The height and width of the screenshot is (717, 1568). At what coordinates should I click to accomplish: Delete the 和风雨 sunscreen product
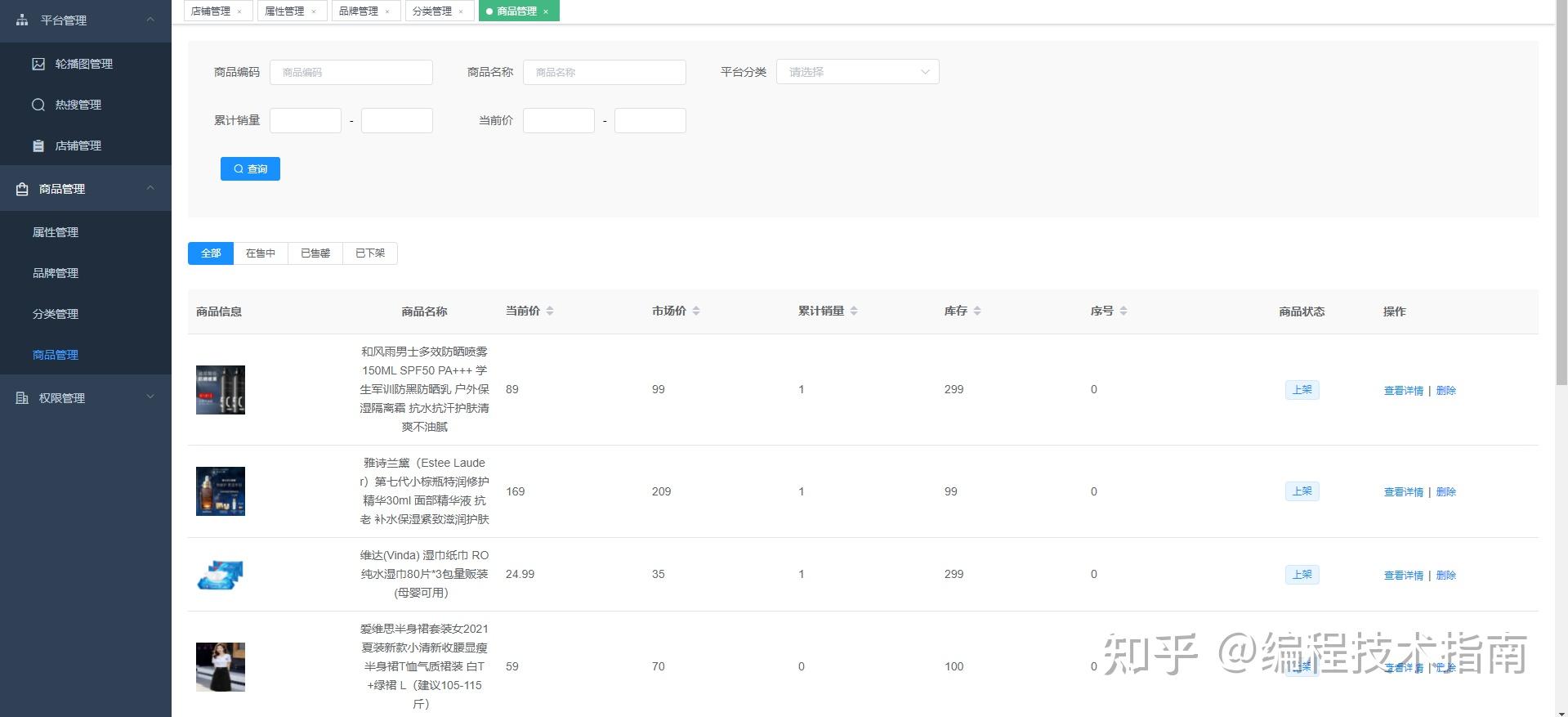tap(1445, 391)
